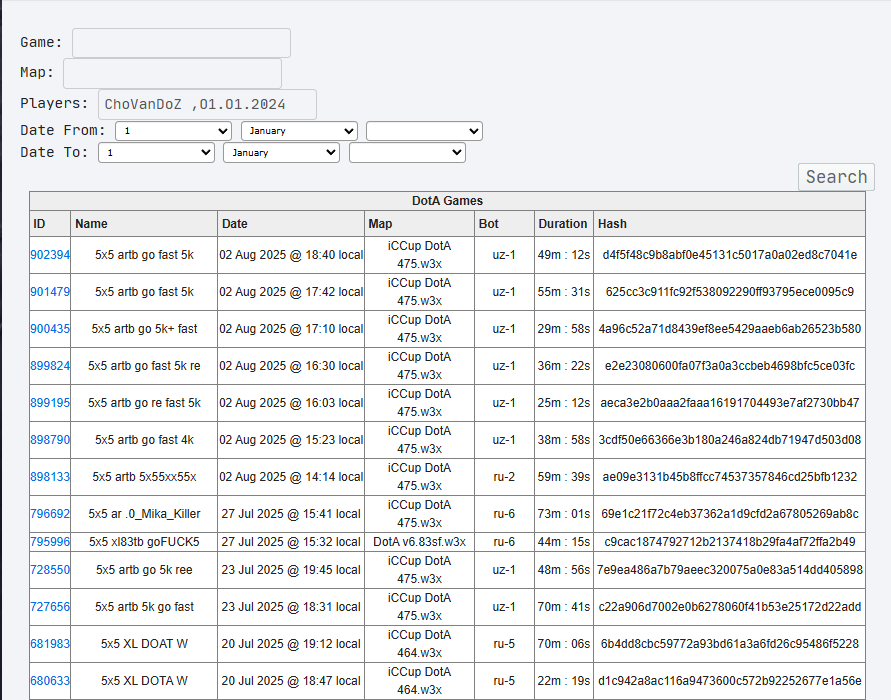Image resolution: width=891 pixels, height=700 pixels.
Task: Open game ID 898133
Action: click(50, 476)
